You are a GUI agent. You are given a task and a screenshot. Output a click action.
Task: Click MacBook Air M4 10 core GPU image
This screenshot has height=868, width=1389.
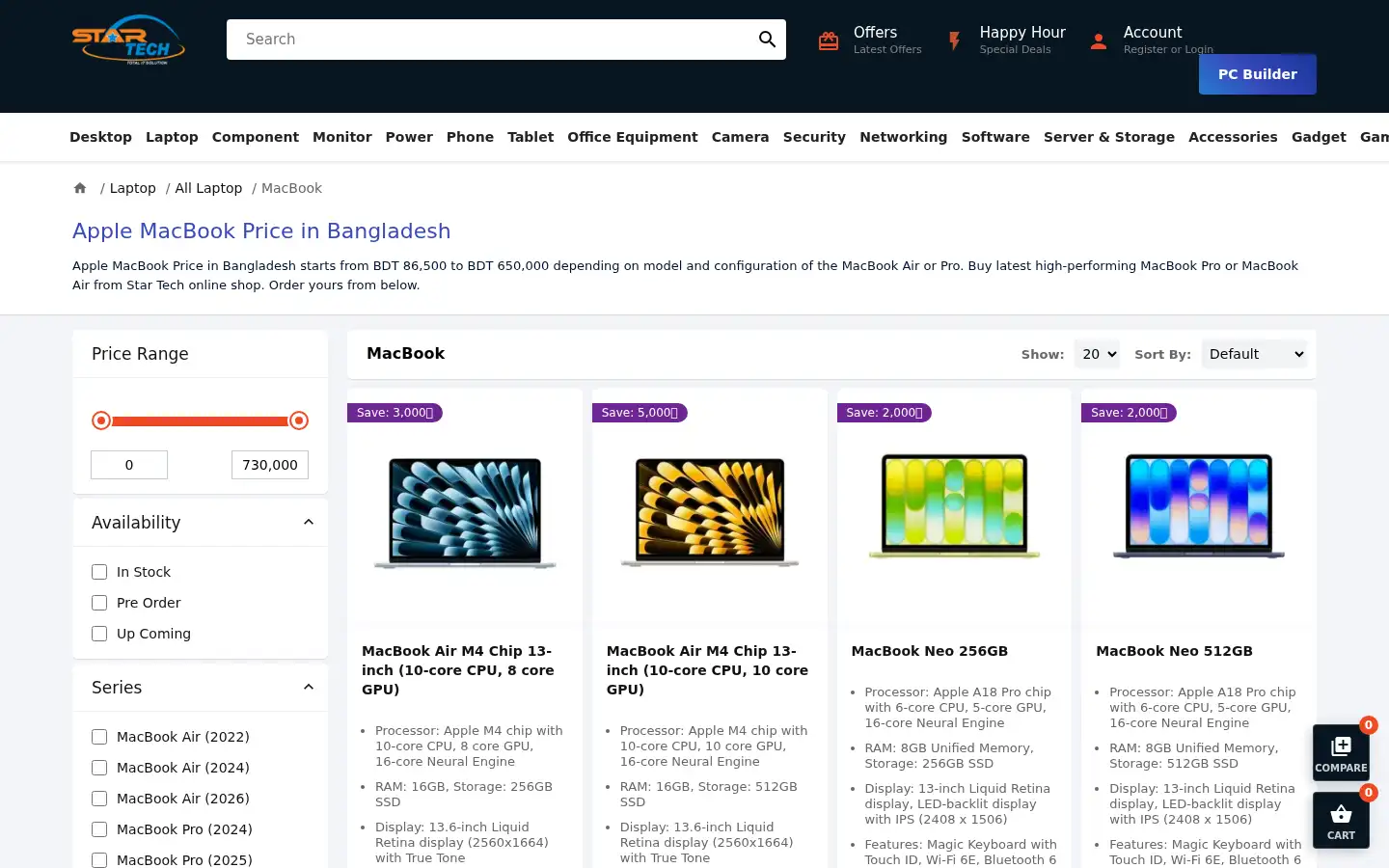(710, 511)
